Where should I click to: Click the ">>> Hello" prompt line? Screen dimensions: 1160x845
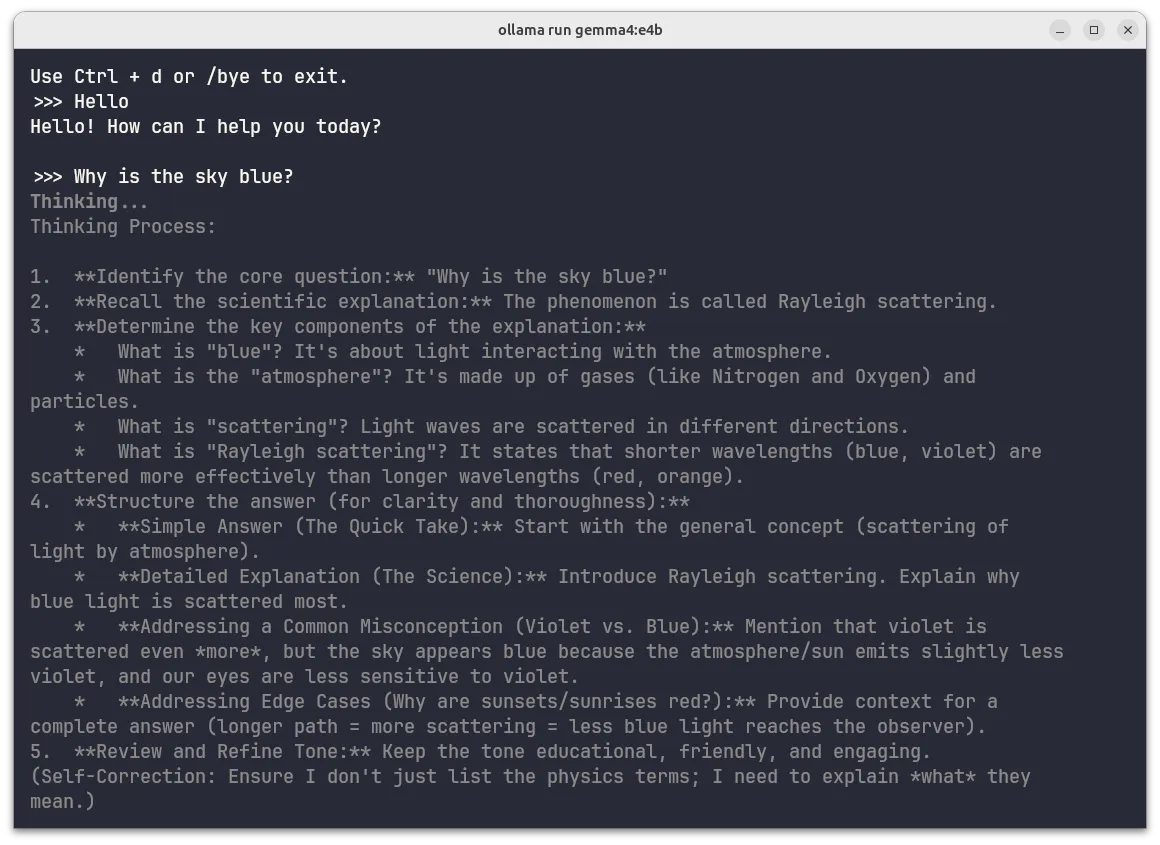(81, 102)
